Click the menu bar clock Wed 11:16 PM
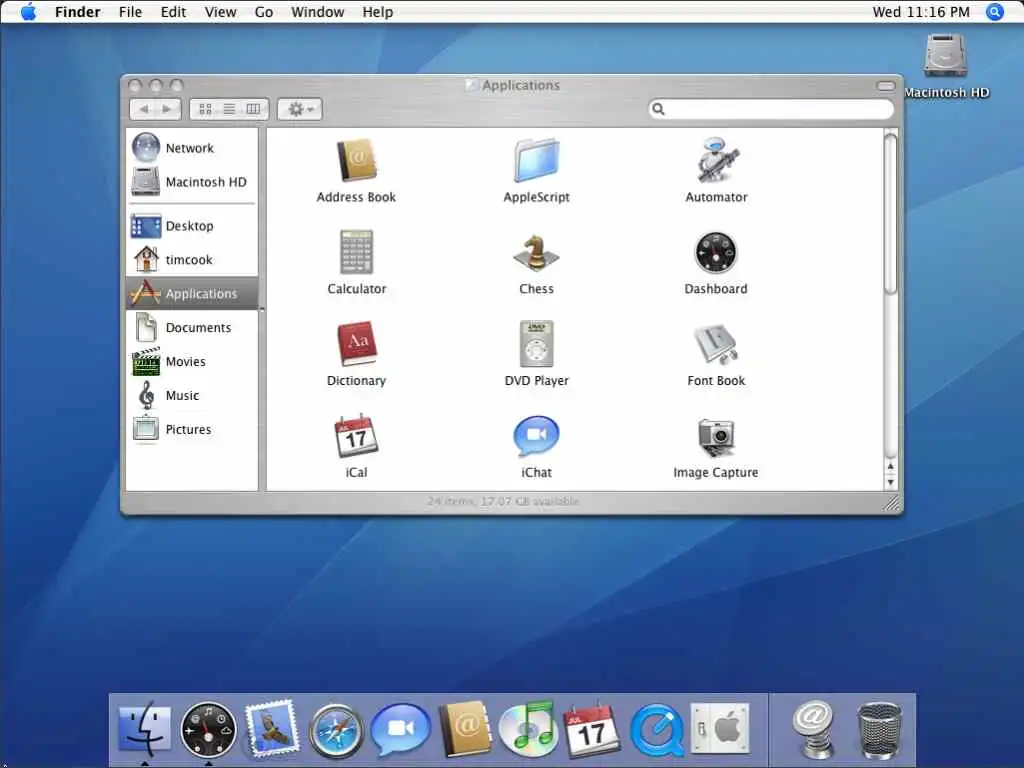Viewport: 1024px width, 768px height. pyautogui.click(x=921, y=12)
